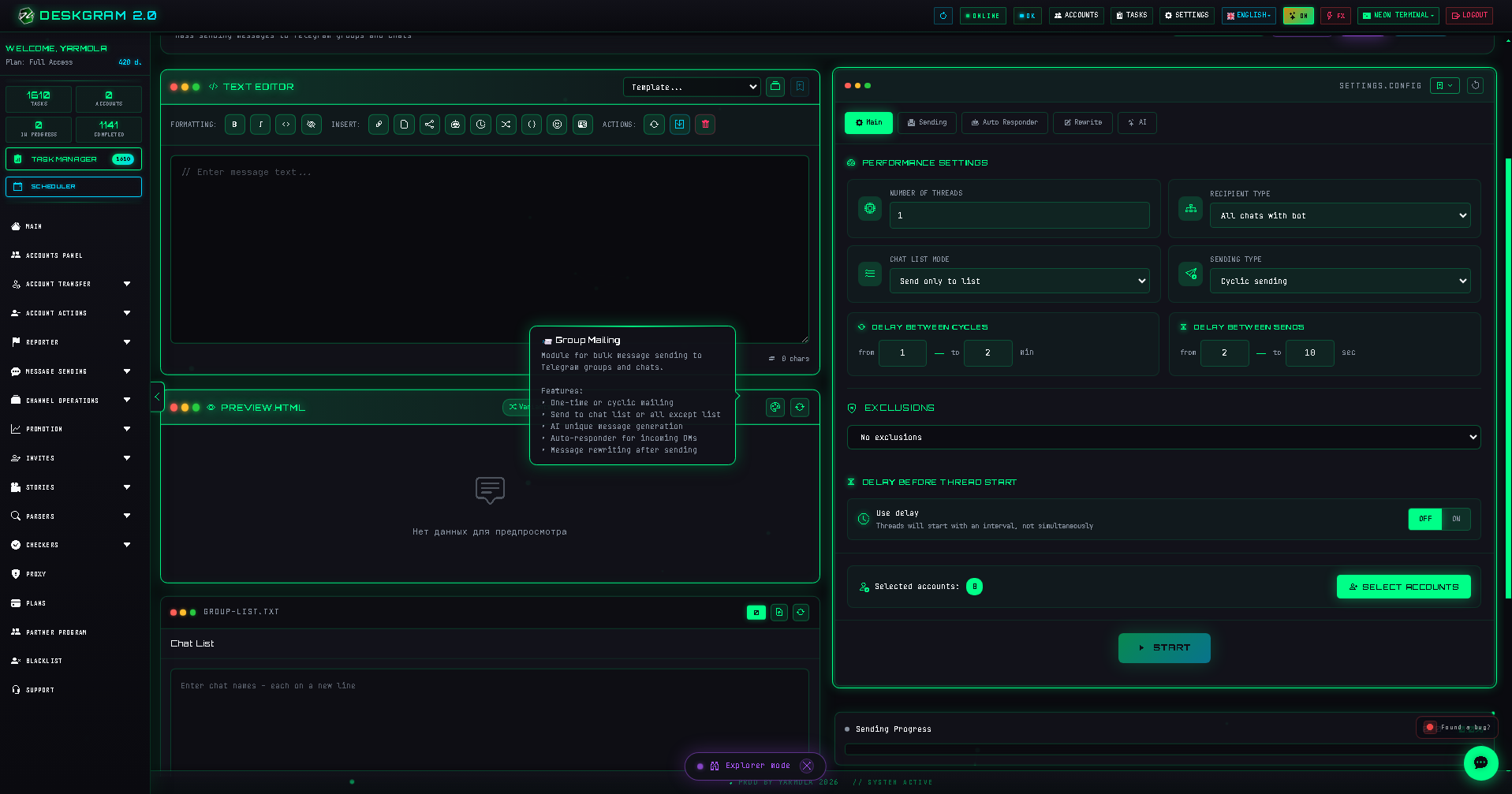
Task: Select the Main settings tab
Action: 868,122
